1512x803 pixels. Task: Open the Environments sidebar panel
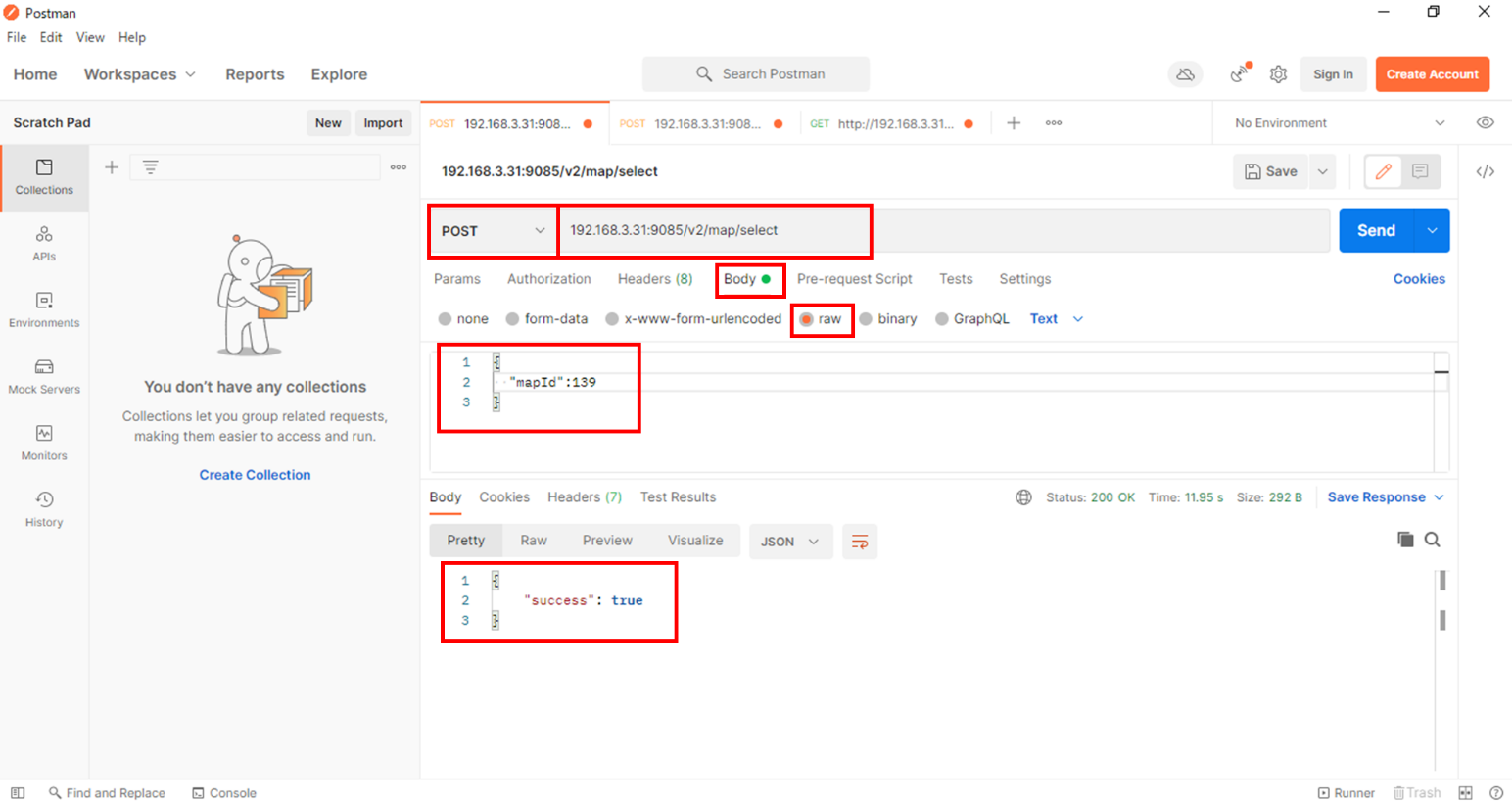click(x=44, y=309)
